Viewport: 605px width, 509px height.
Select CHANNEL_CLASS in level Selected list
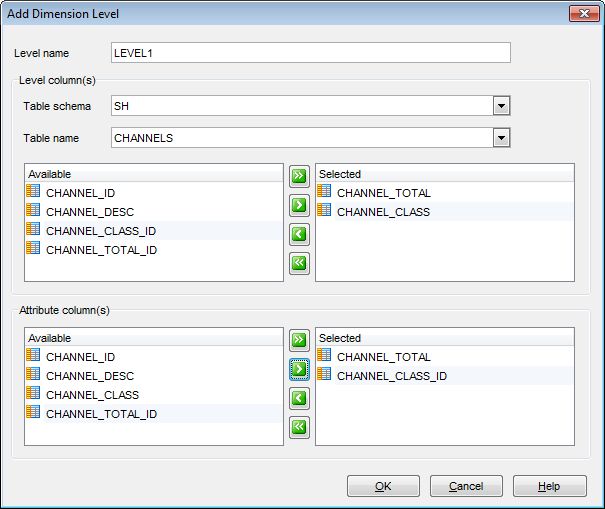point(383,212)
